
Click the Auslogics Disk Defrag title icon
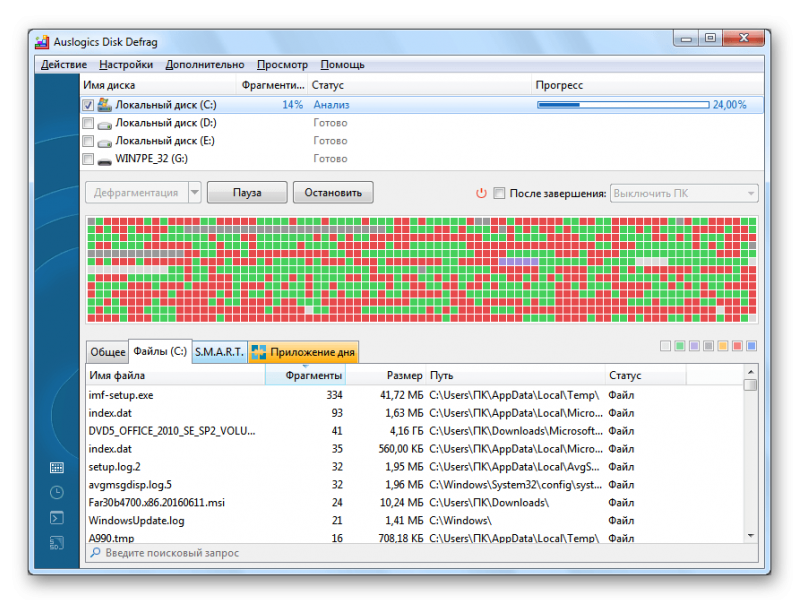[42, 42]
